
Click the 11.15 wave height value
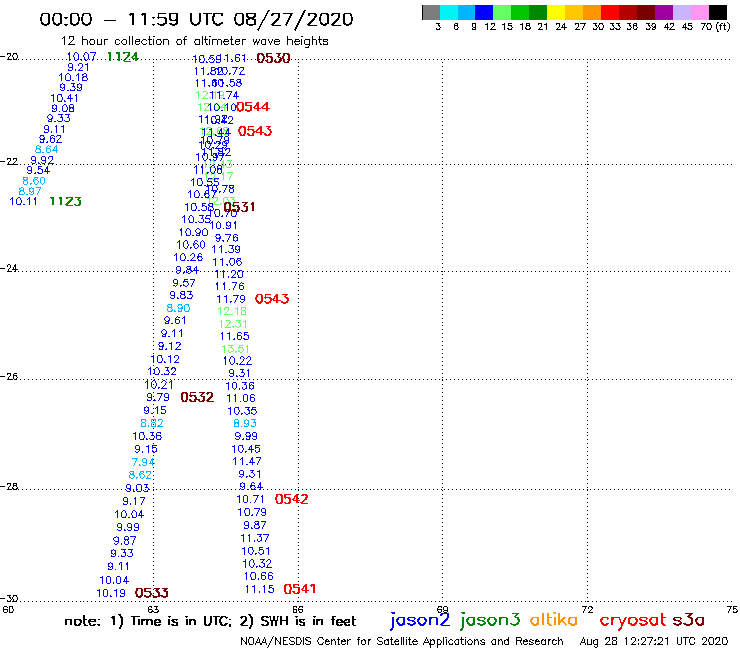(260, 589)
